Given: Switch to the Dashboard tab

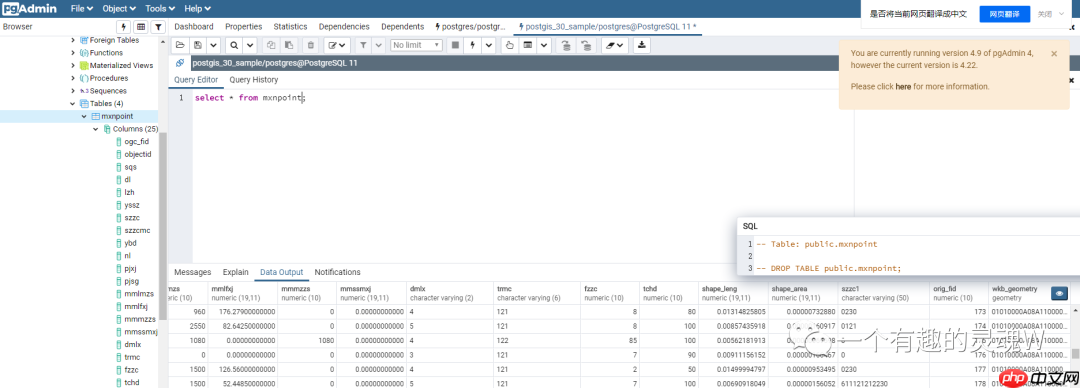Looking at the screenshot, I should 194,27.
